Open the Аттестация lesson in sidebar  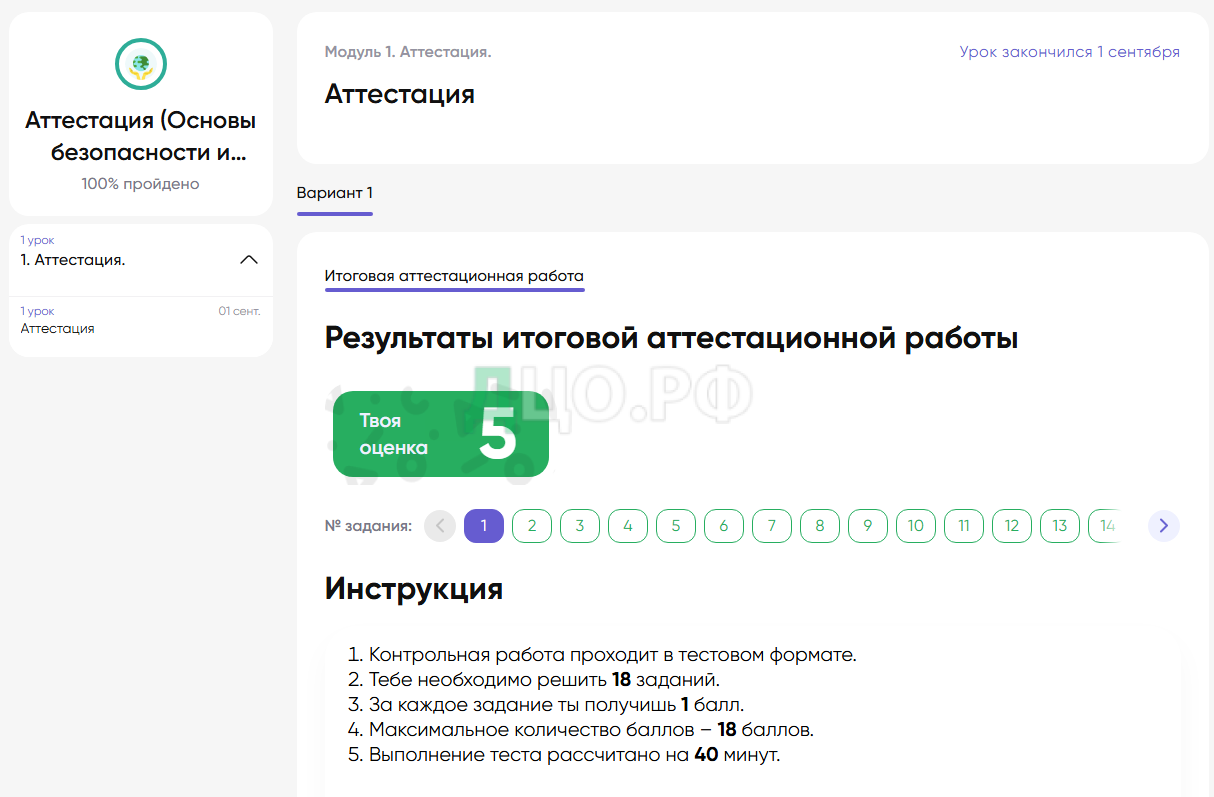point(58,328)
